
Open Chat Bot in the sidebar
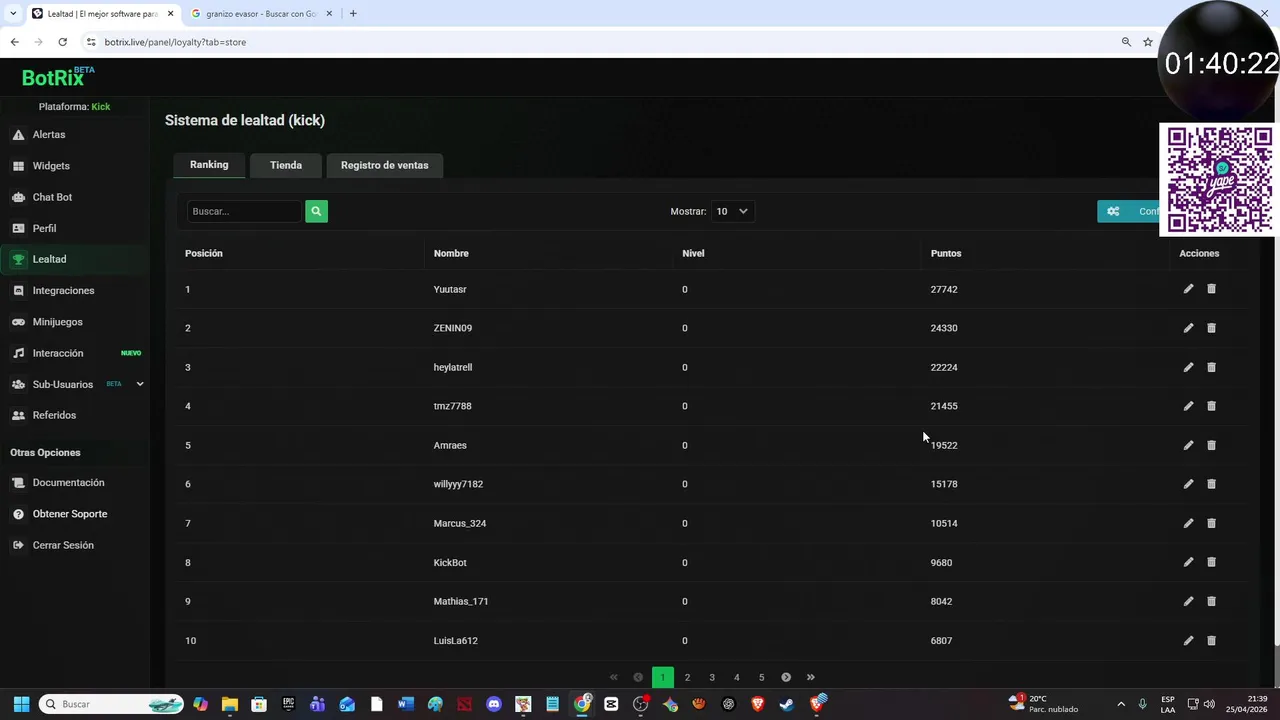tap(52, 197)
